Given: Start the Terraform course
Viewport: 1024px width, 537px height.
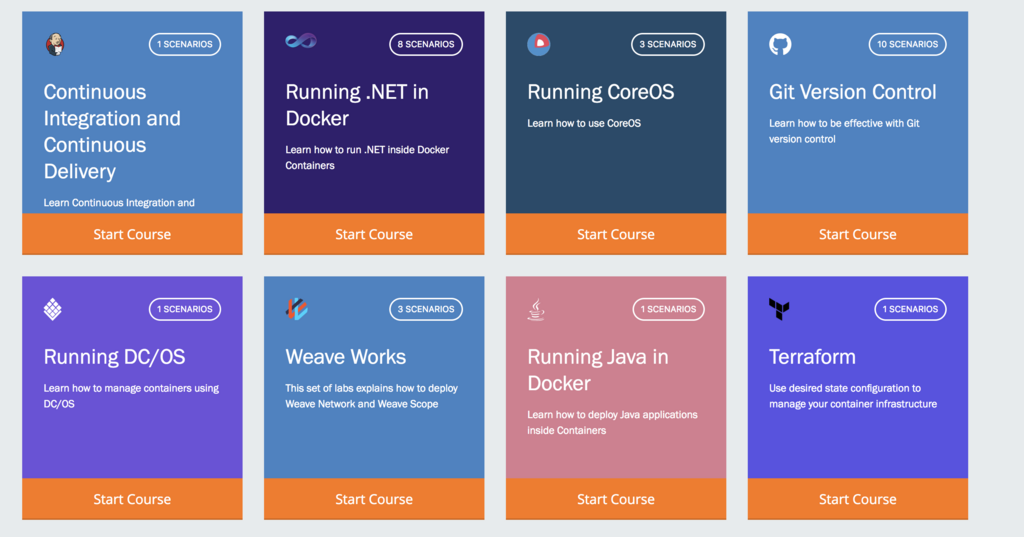Looking at the screenshot, I should (857, 499).
